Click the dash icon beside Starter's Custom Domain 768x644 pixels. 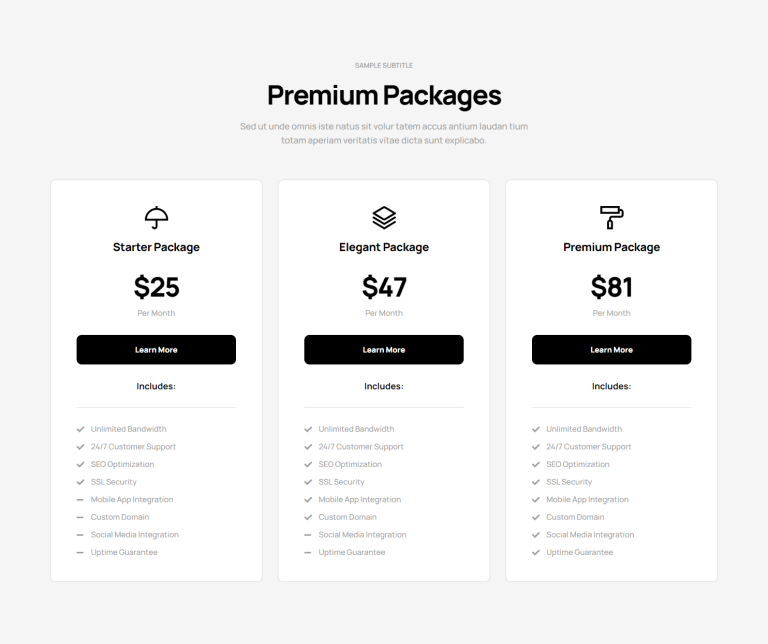click(x=80, y=517)
